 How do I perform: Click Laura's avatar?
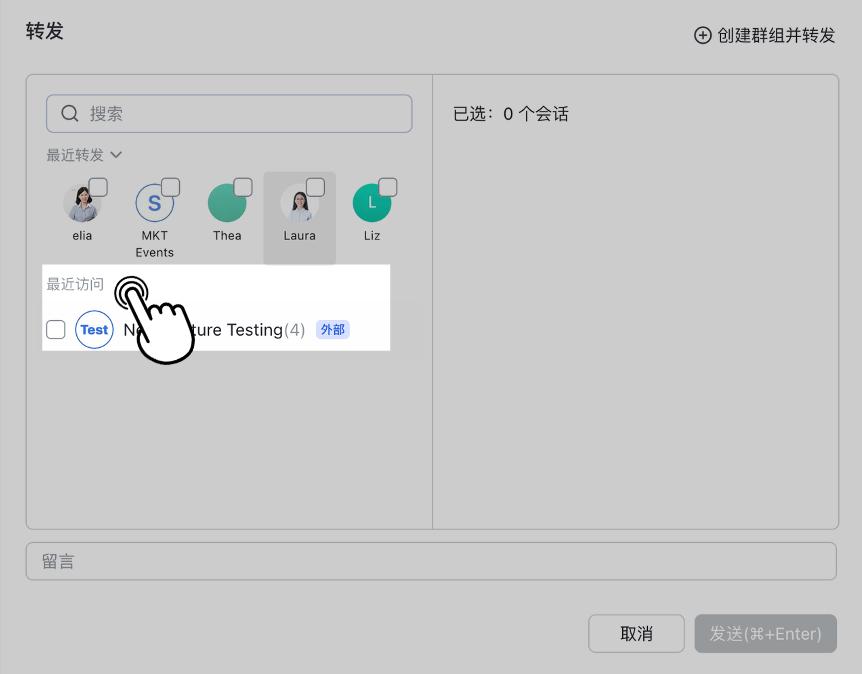coord(299,203)
